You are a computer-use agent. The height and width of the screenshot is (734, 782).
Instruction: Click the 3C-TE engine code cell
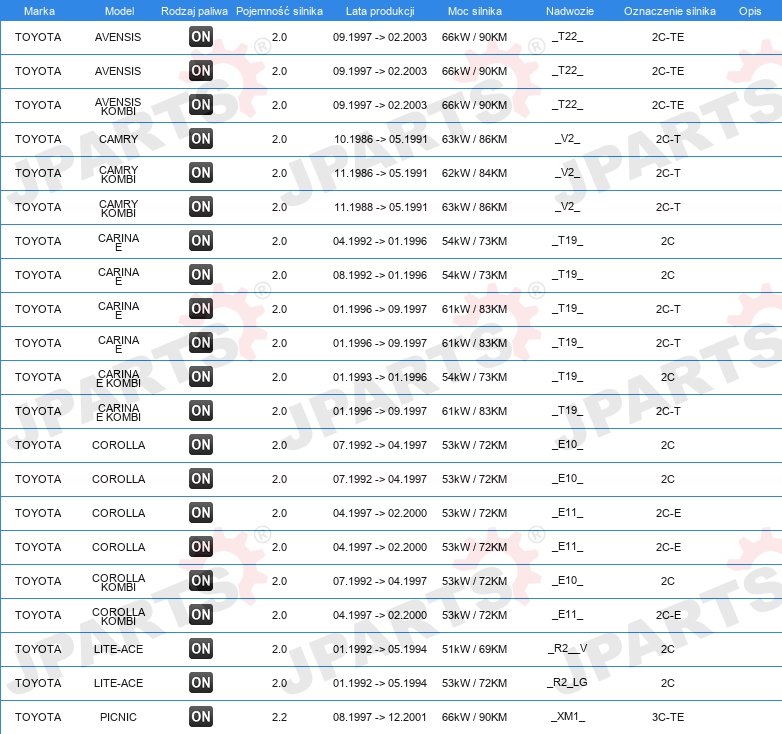pyautogui.click(x=668, y=717)
